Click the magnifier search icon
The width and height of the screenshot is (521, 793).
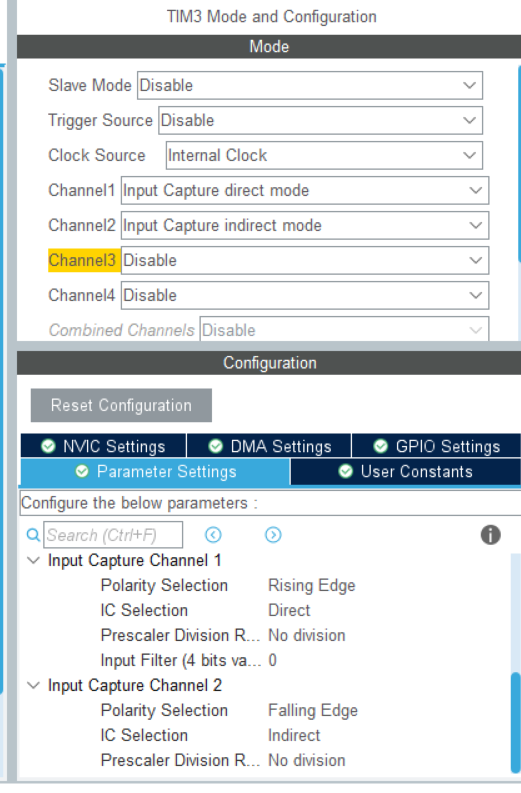pyautogui.click(x=33, y=535)
